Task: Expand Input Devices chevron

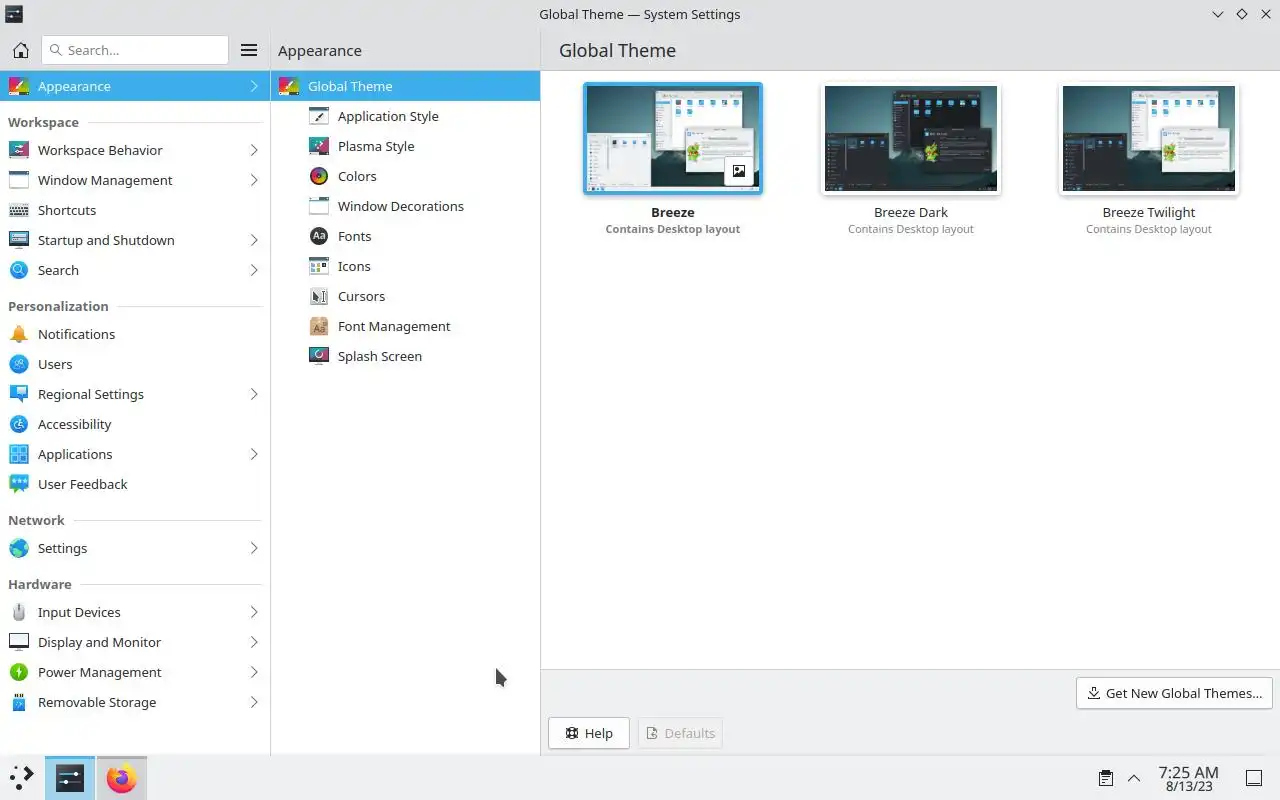Action: pyautogui.click(x=254, y=612)
